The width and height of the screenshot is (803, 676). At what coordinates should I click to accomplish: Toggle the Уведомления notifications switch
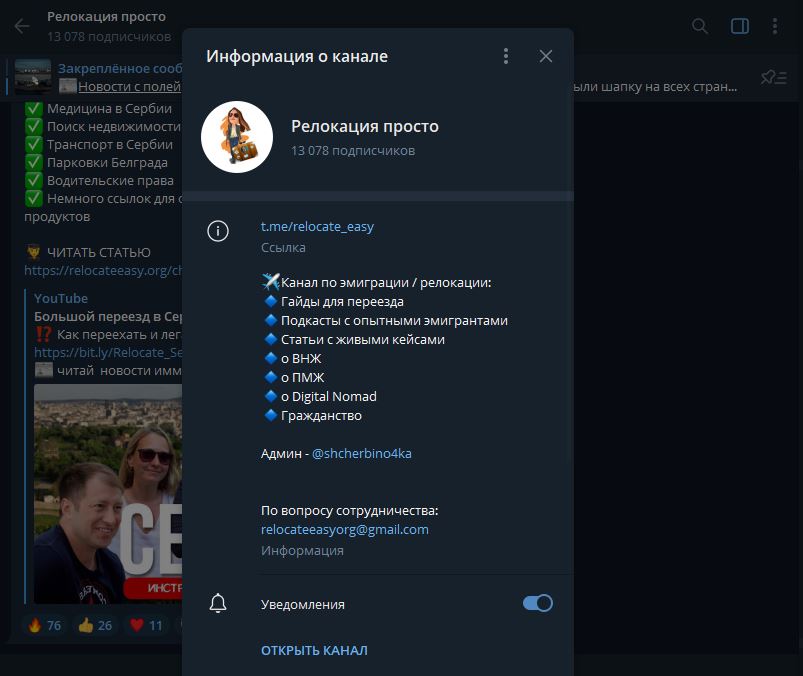[537, 602]
